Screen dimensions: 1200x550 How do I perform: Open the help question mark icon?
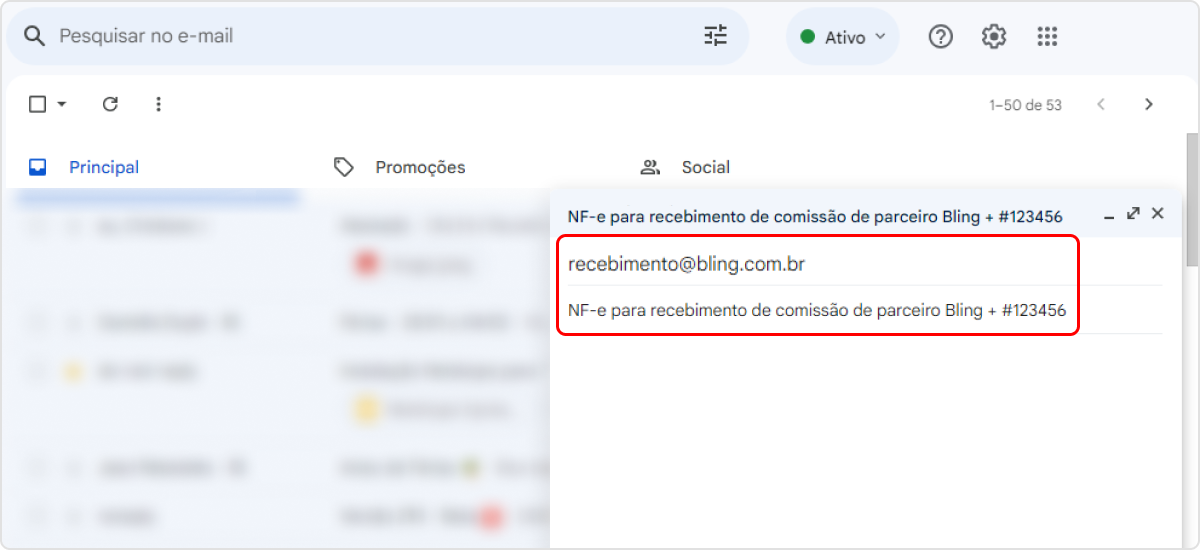[940, 37]
